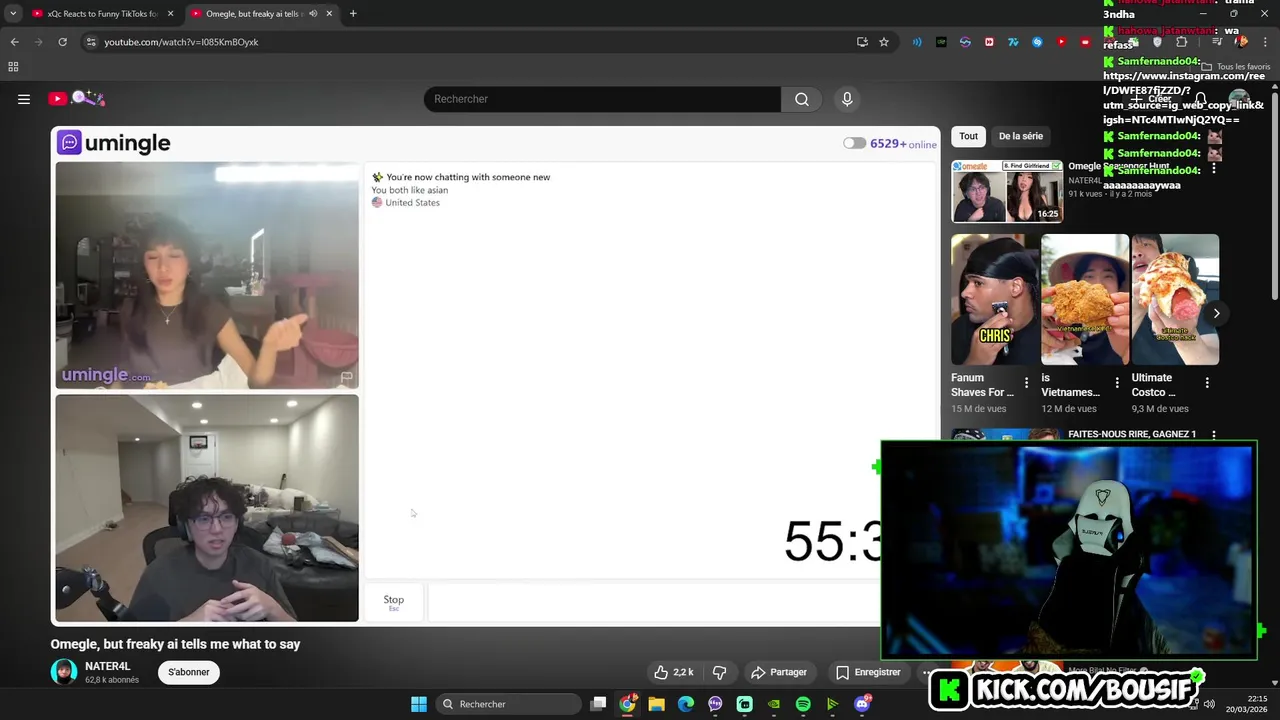Screen dimensions: 1280x720
Task: Open Vietnamese chicken short thumbnail
Action: tap(1085, 300)
